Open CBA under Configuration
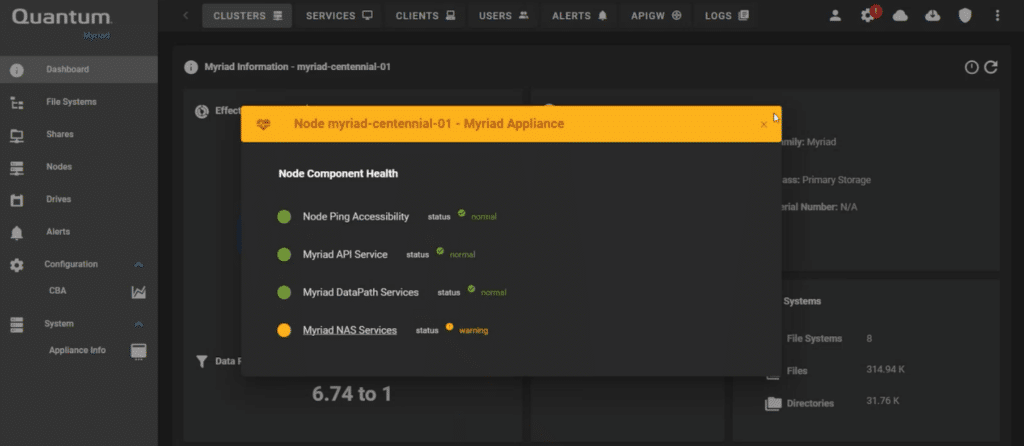Screen dimensions: 1024x446 tap(57, 291)
